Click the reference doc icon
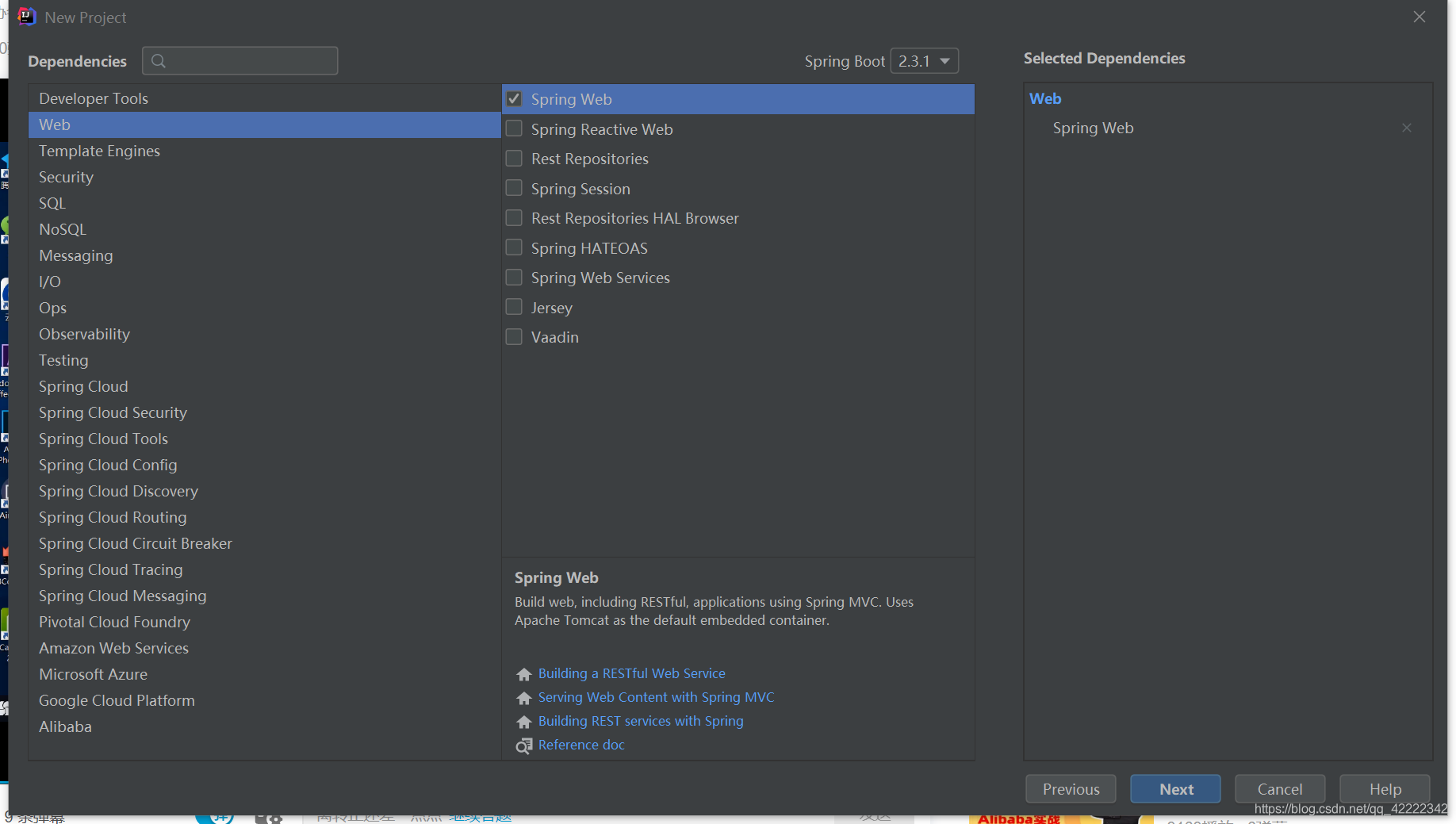1456x824 pixels. click(x=524, y=745)
